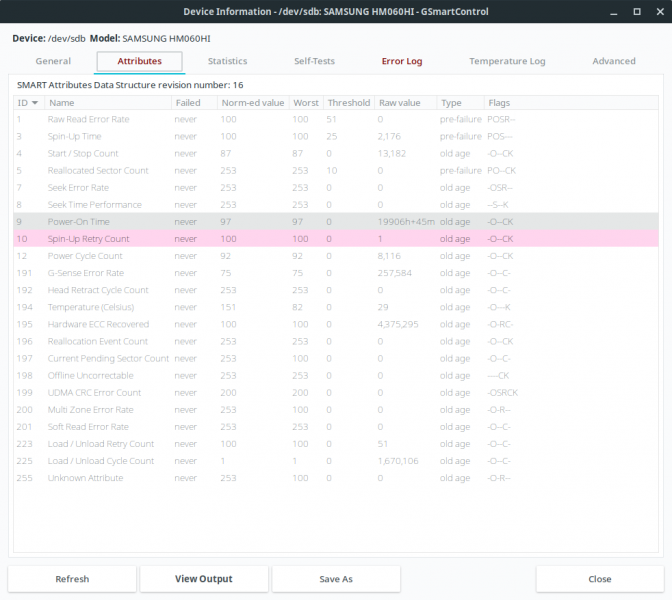Click the -OSRCK flags cell
The width and height of the screenshot is (672, 600).
(502, 393)
